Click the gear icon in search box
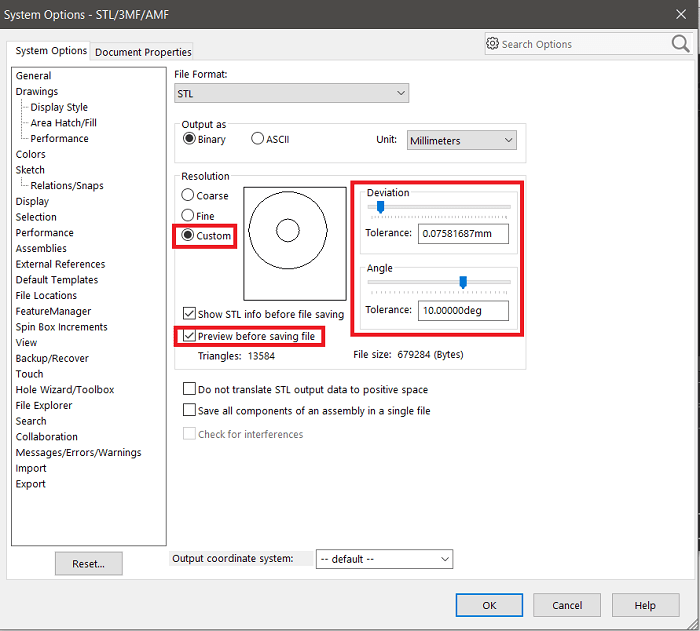Viewport: 700px width, 631px height. [492, 44]
